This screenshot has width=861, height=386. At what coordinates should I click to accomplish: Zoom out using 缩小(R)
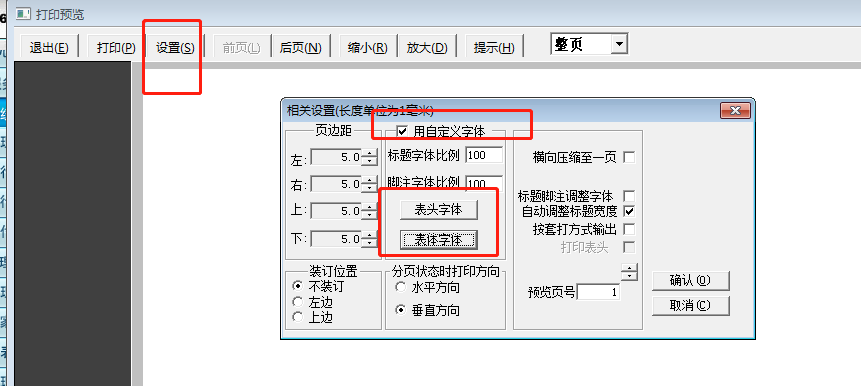pyautogui.click(x=367, y=47)
